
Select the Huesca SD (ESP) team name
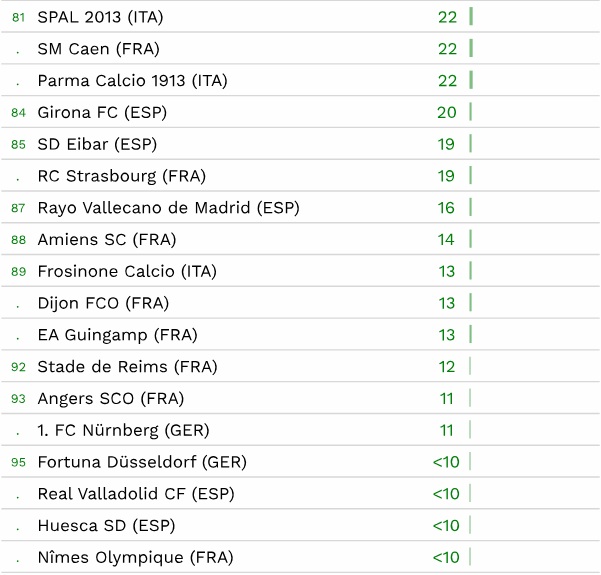tap(106, 526)
